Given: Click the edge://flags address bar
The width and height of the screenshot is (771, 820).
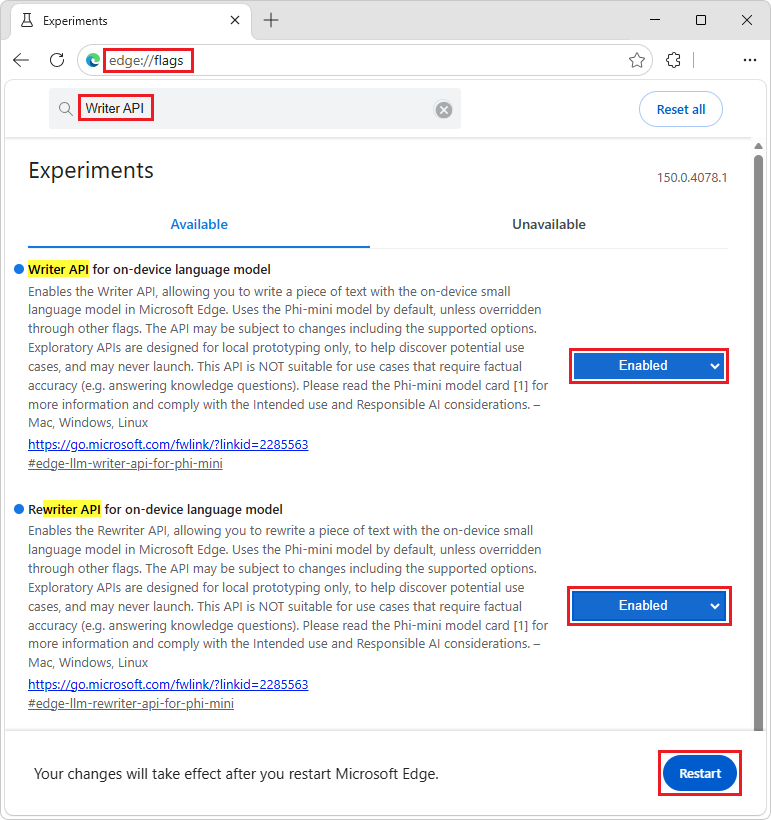Looking at the screenshot, I should pyautogui.click(x=365, y=61).
